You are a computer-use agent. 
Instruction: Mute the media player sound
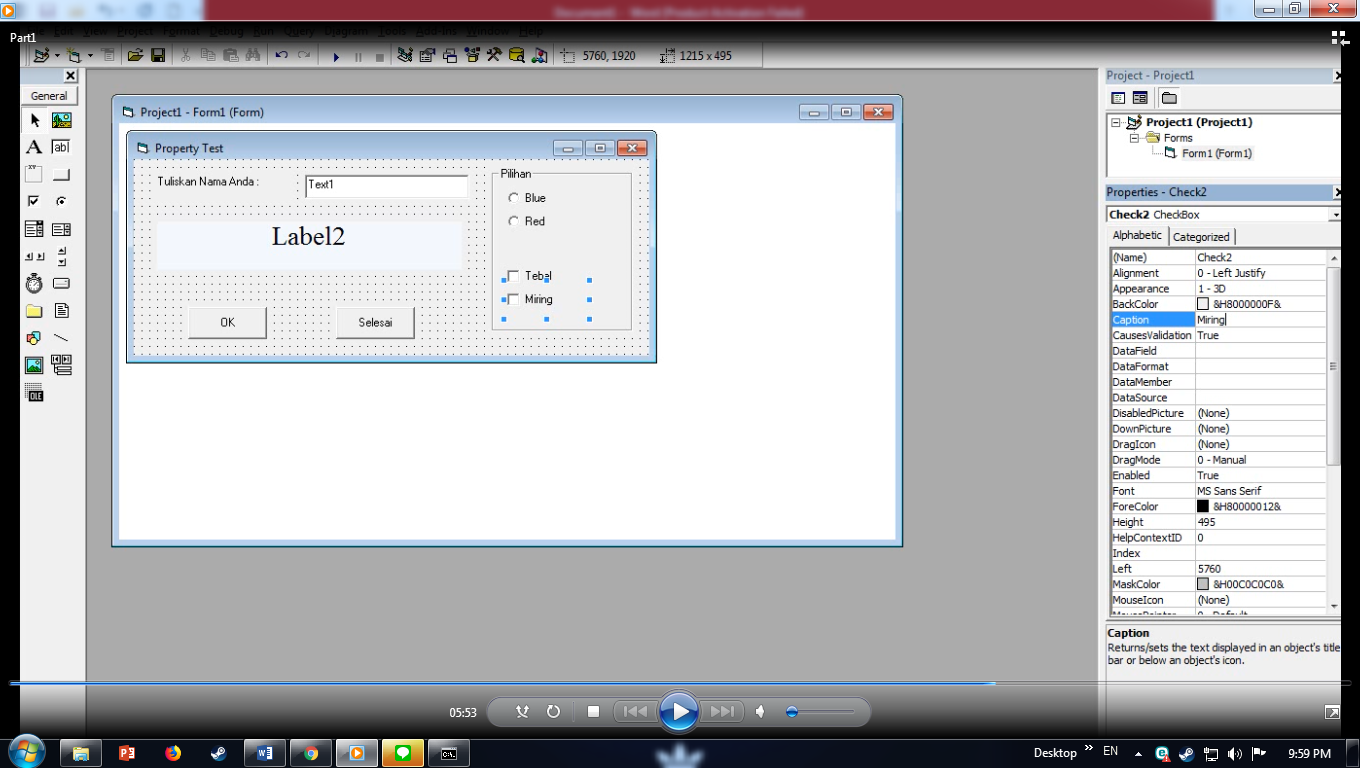tap(761, 712)
